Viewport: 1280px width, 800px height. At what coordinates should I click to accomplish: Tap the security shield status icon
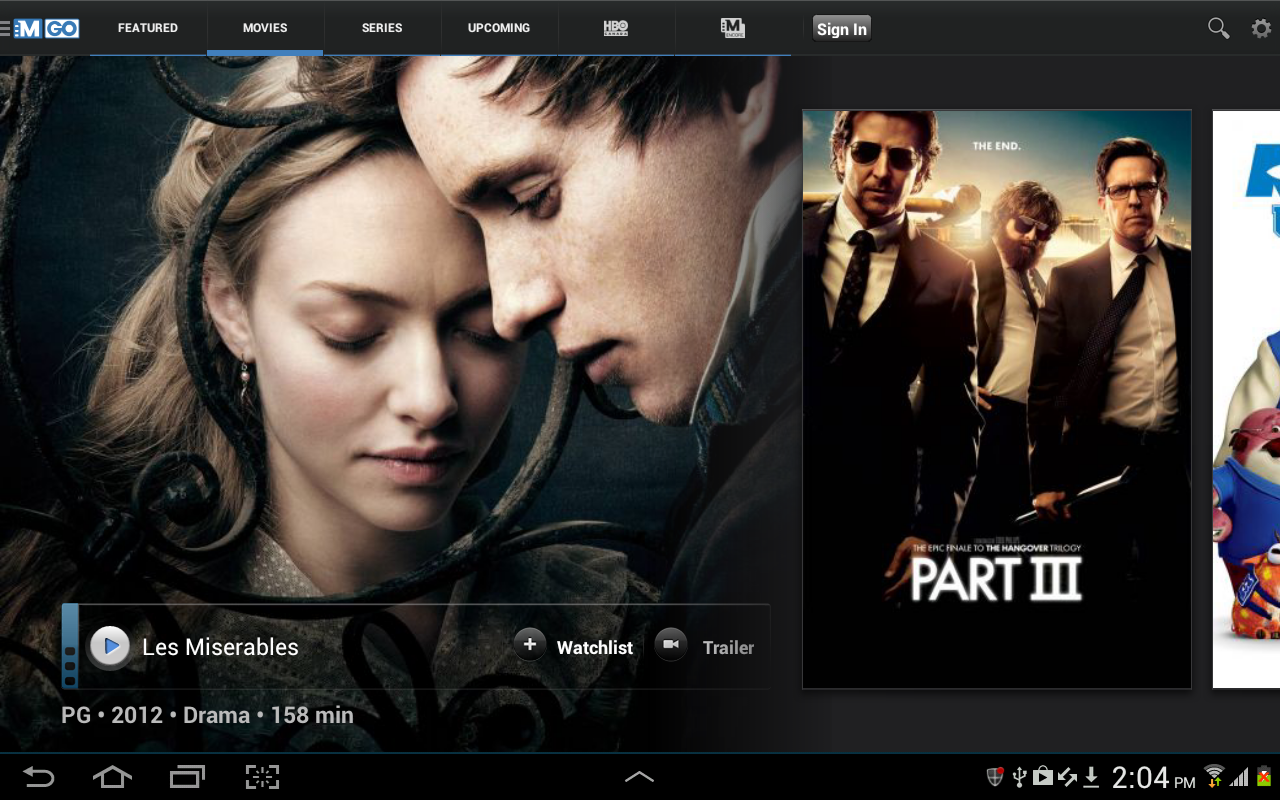coord(995,777)
